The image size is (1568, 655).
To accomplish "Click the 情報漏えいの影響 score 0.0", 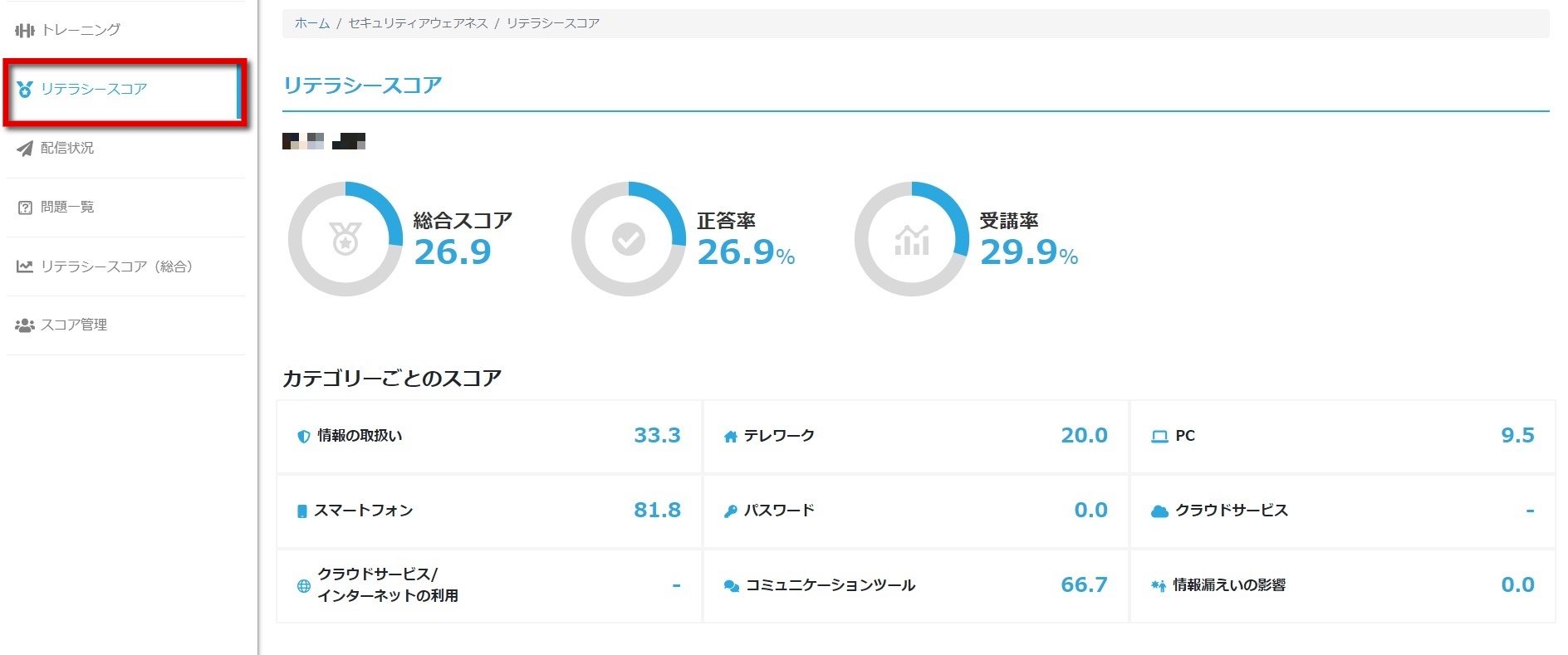I will tap(1517, 585).
